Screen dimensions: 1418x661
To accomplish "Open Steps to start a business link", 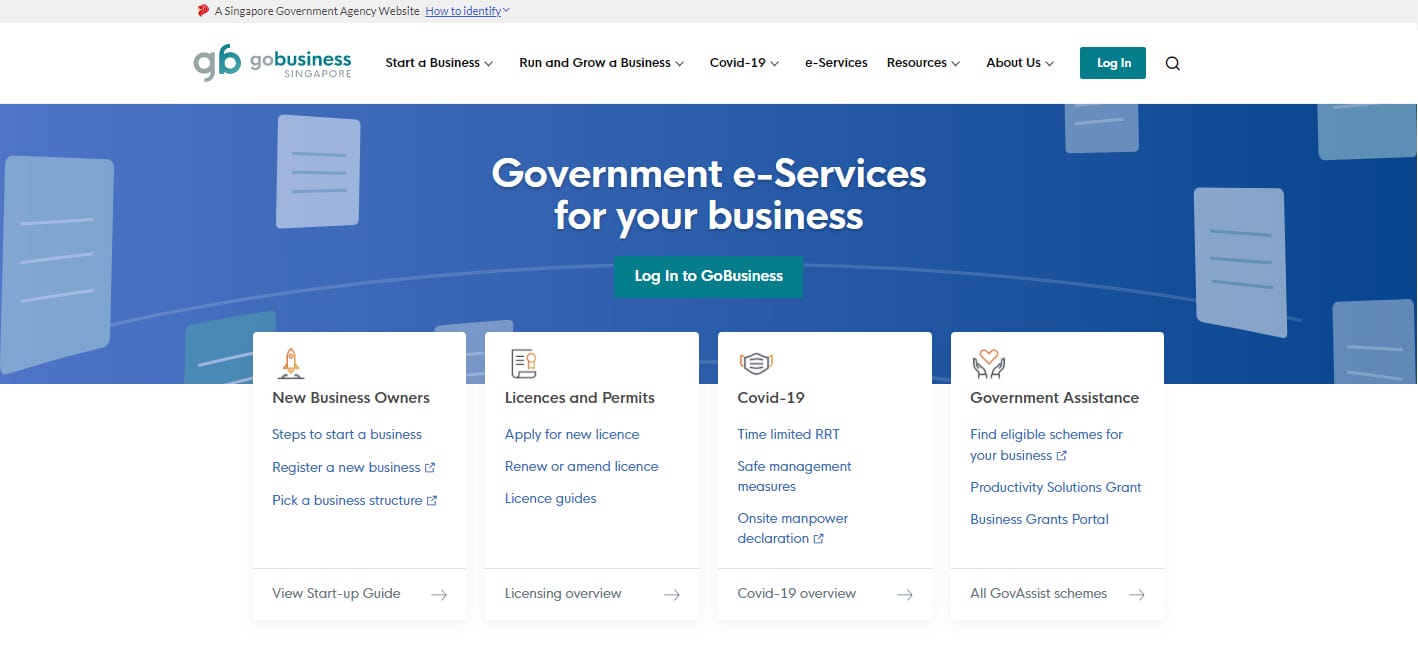I will click(347, 434).
